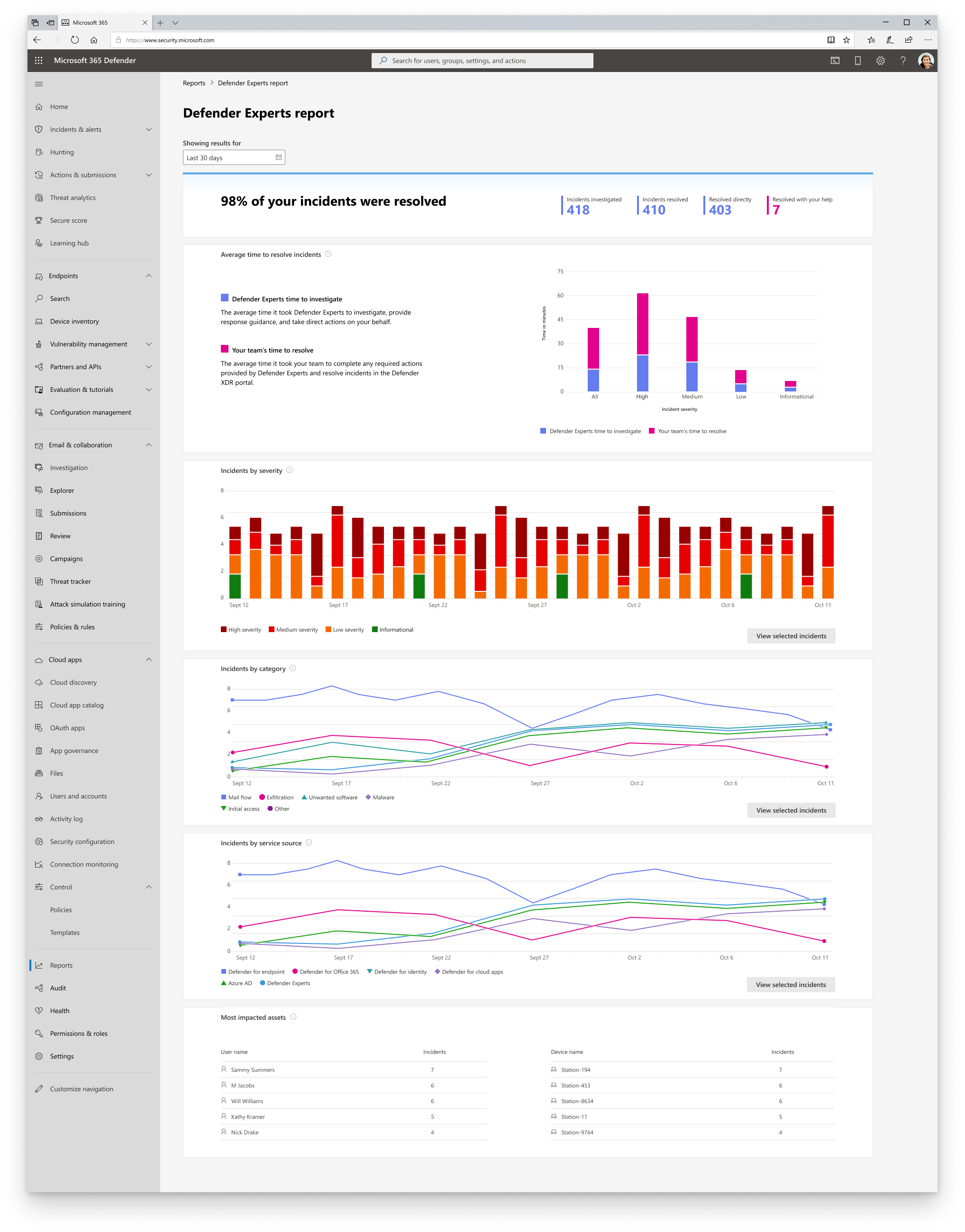Open Attack simulation training icon
Viewport: 965px width, 1232px height.
[x=39, y=604]
